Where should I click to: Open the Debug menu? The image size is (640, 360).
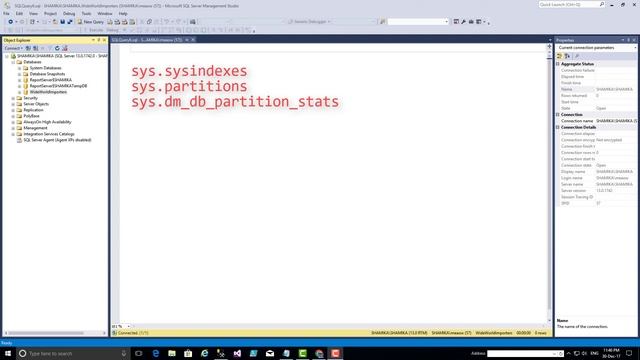coord(69,13)
